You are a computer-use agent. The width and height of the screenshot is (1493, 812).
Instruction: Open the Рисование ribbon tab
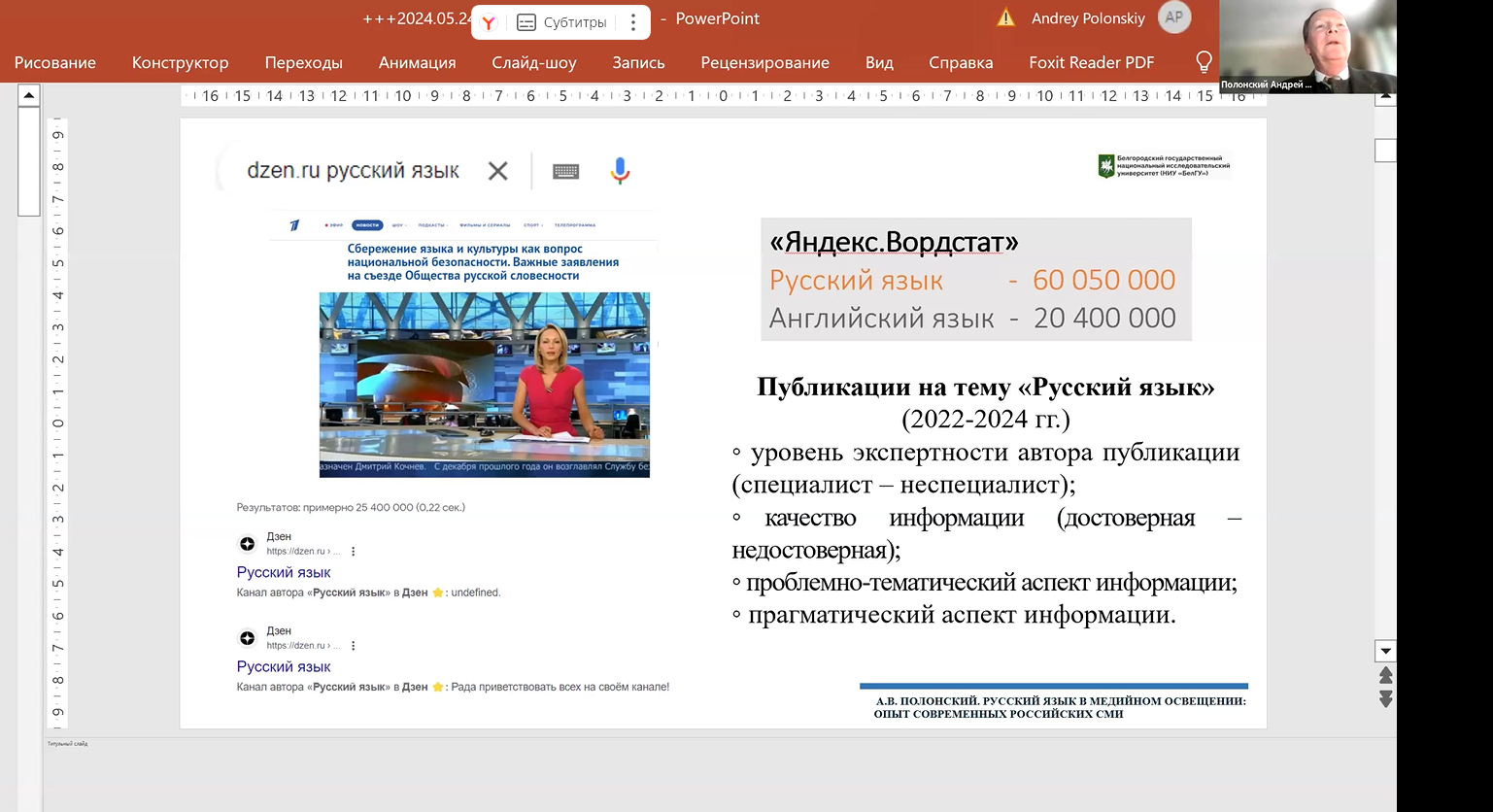point(55,63)
